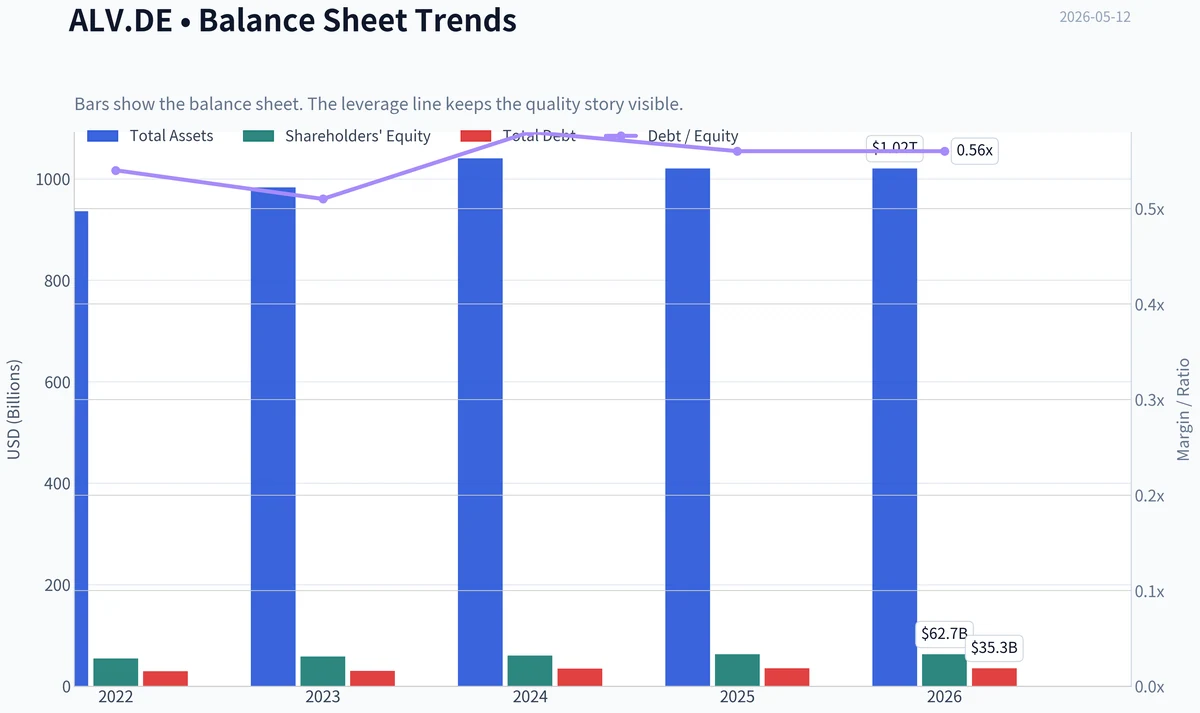Toggle the Total Debt legend entry
The height and width of the screenshot is (713, 1200).
[518, 136]
